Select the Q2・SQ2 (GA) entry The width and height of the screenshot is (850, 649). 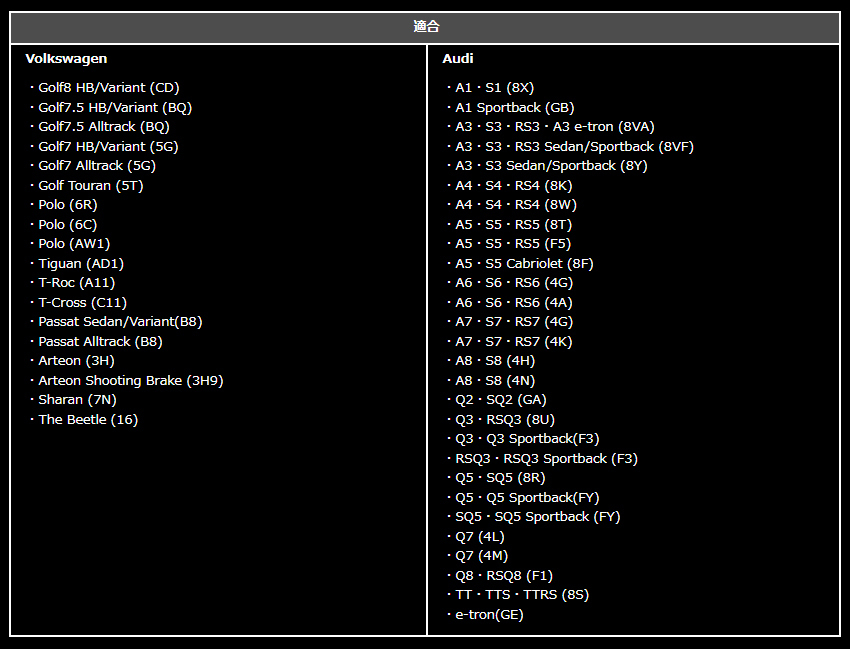point(501,400)
